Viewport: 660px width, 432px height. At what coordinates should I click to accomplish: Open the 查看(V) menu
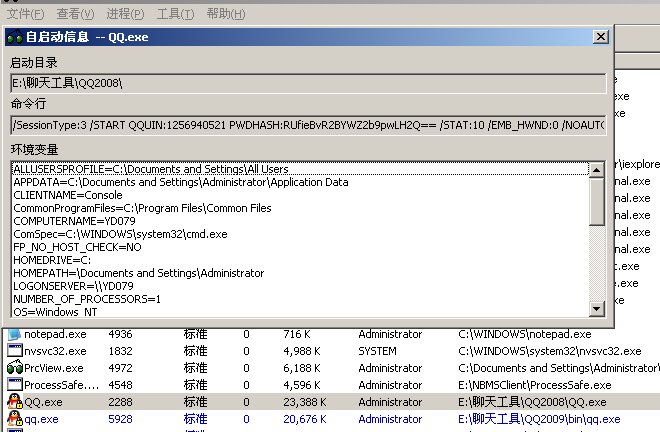click(x=75, y=14)
